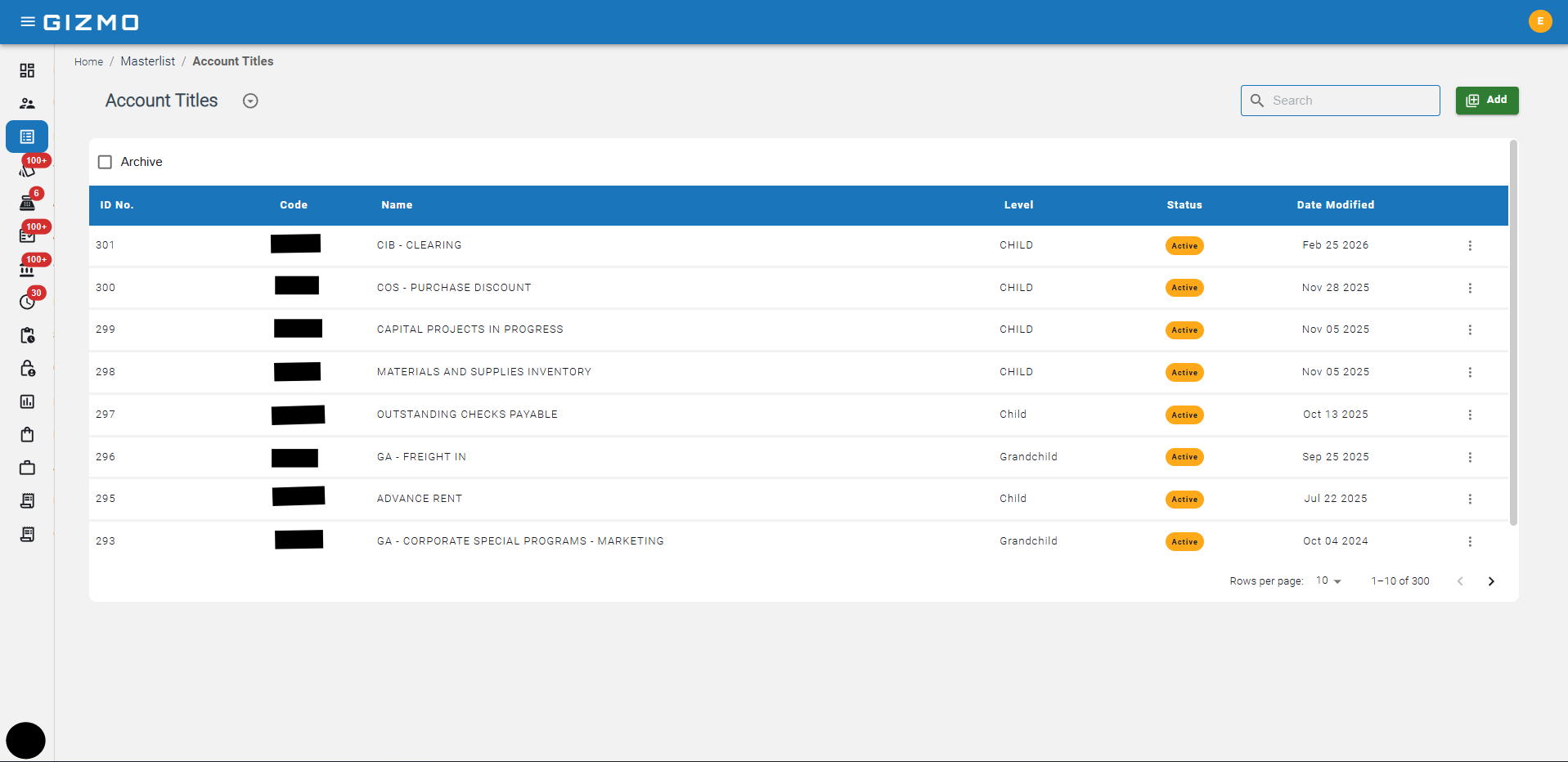Open the cash register sidebar icon with badge 6
1568x762 pixels.
27,203
